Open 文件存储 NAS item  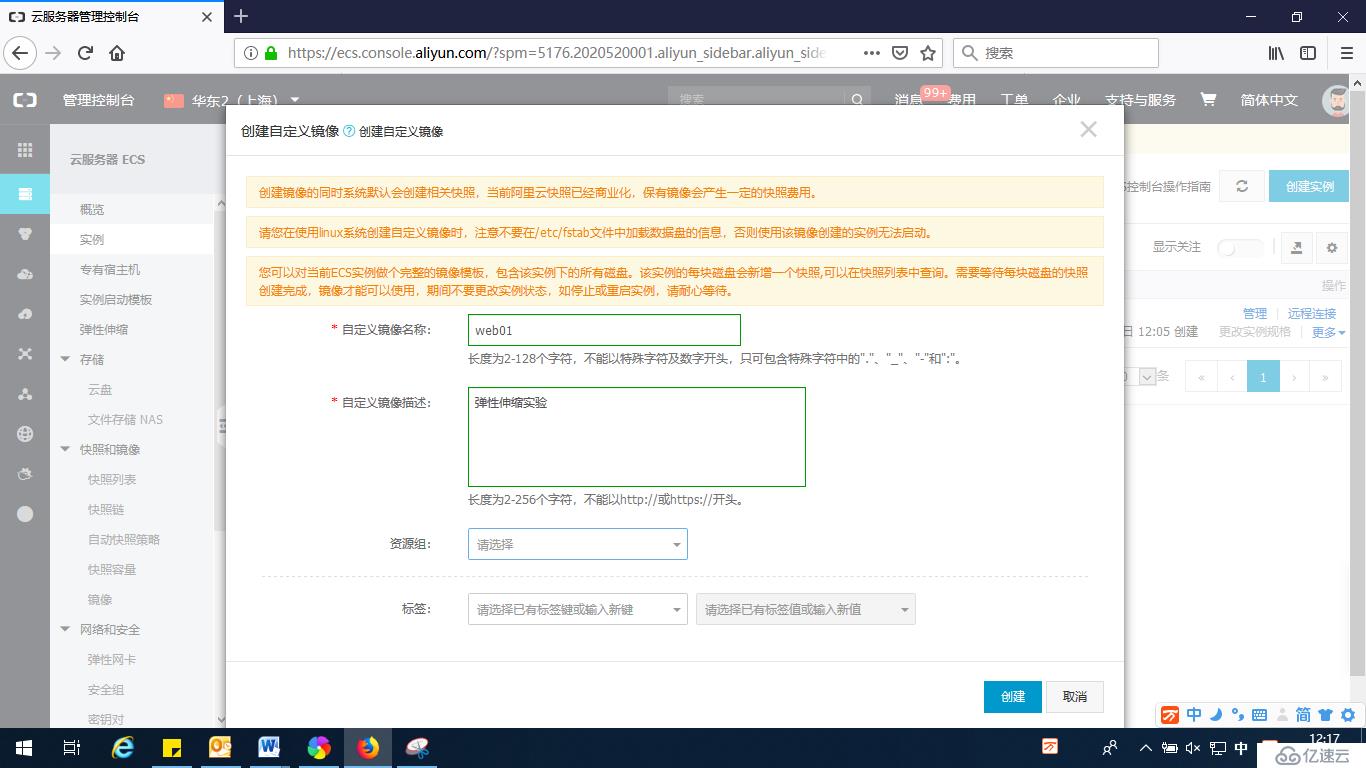[x=125, y=420]
